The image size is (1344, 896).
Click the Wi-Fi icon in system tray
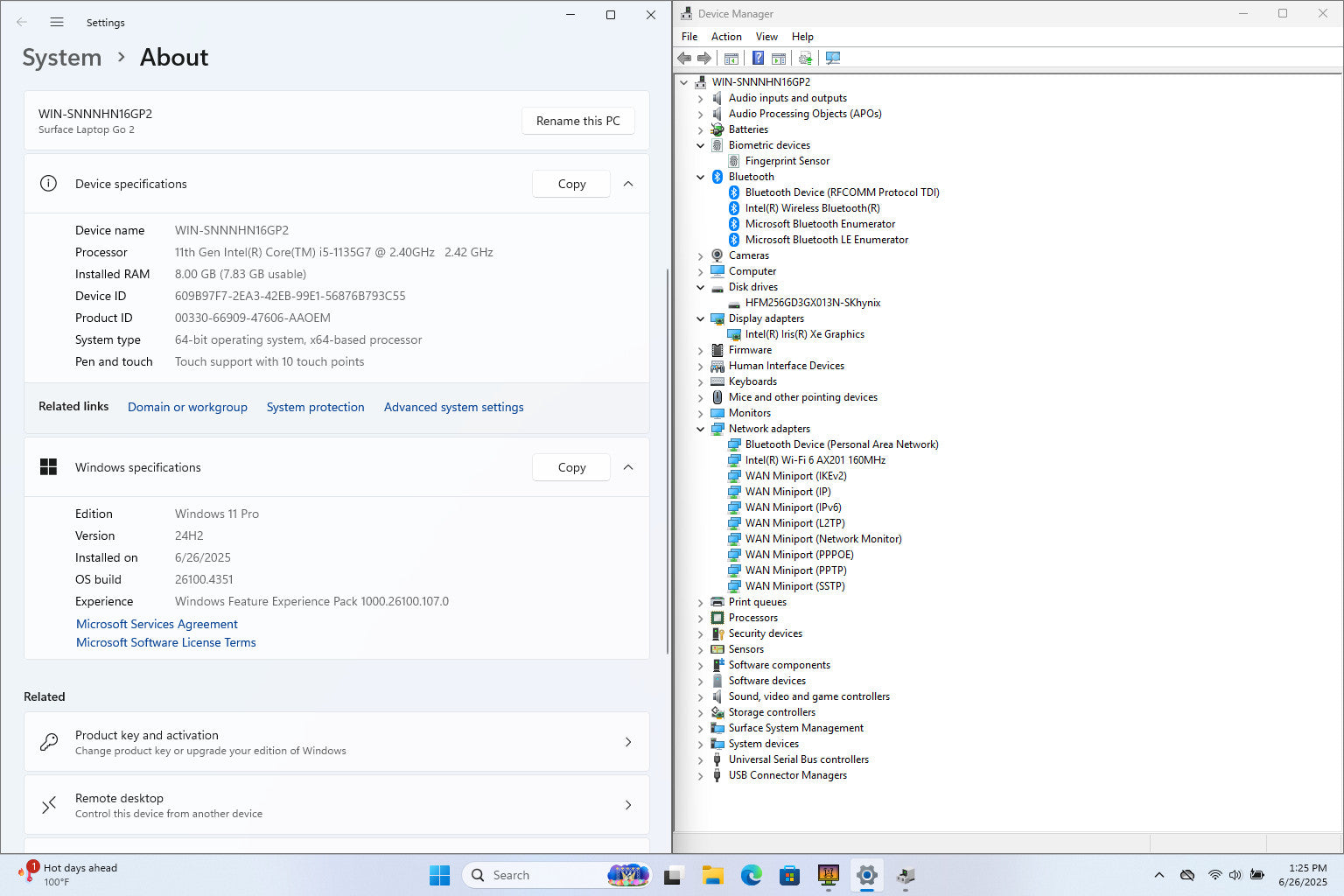[1214, 875]
